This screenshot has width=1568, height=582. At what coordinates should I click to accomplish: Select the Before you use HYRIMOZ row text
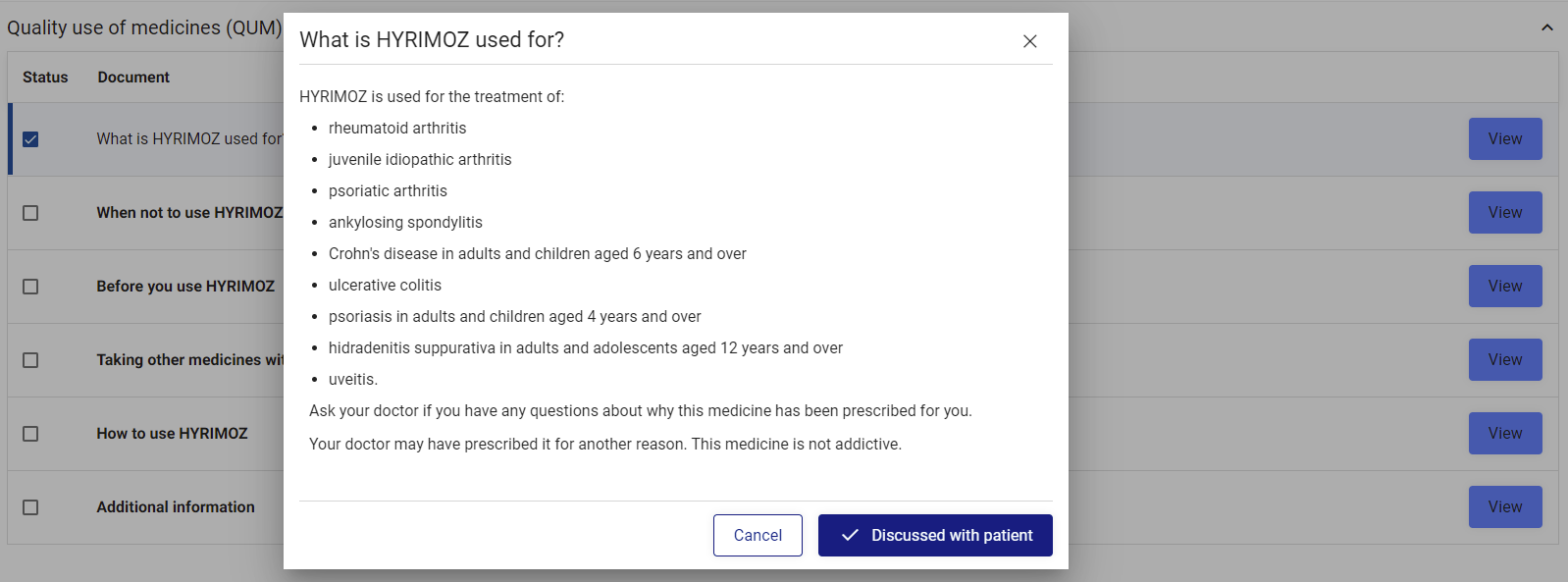[x=185, y=286]
